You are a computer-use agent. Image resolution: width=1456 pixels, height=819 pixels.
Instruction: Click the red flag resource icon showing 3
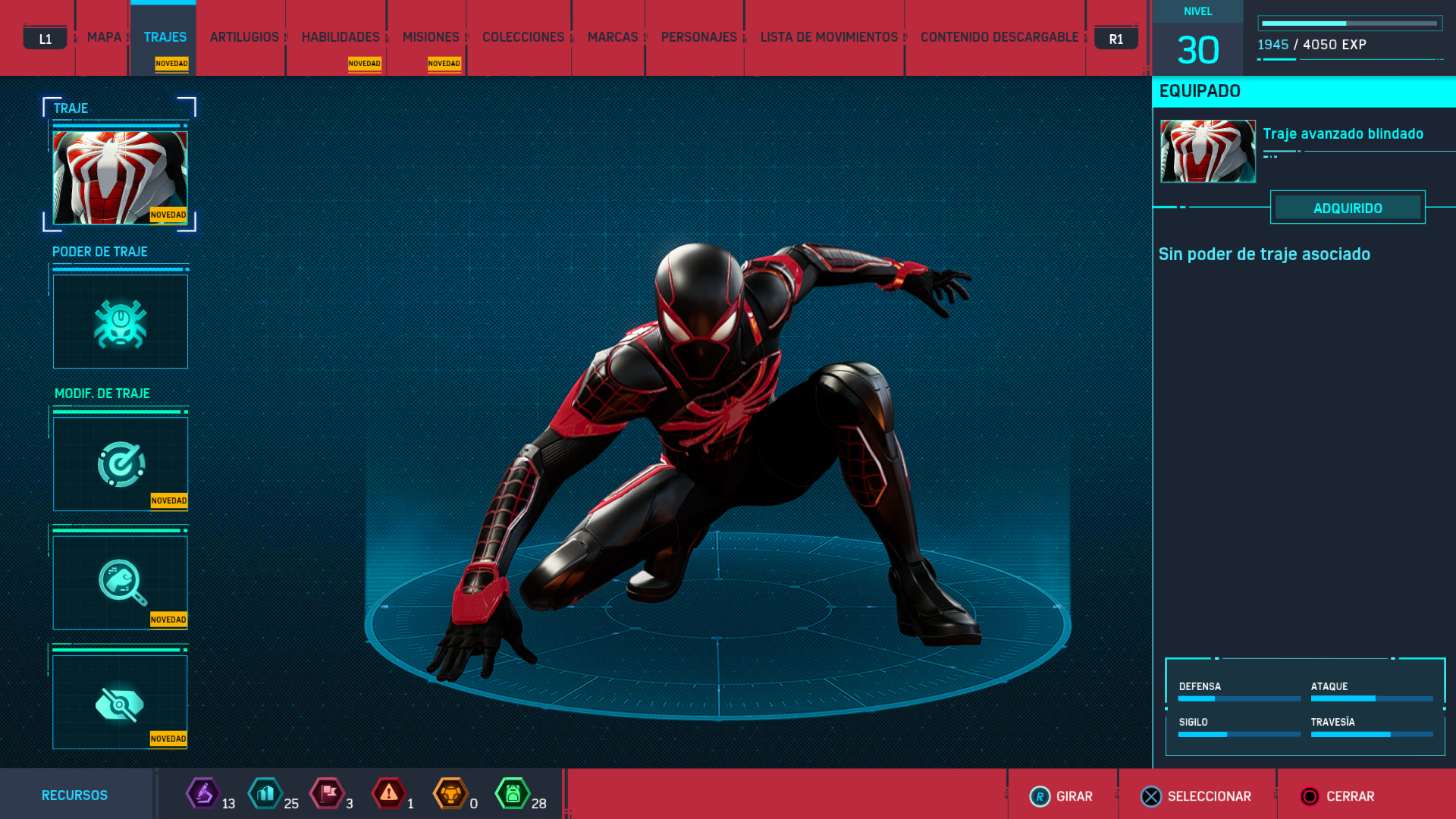(x=328, y=794)
